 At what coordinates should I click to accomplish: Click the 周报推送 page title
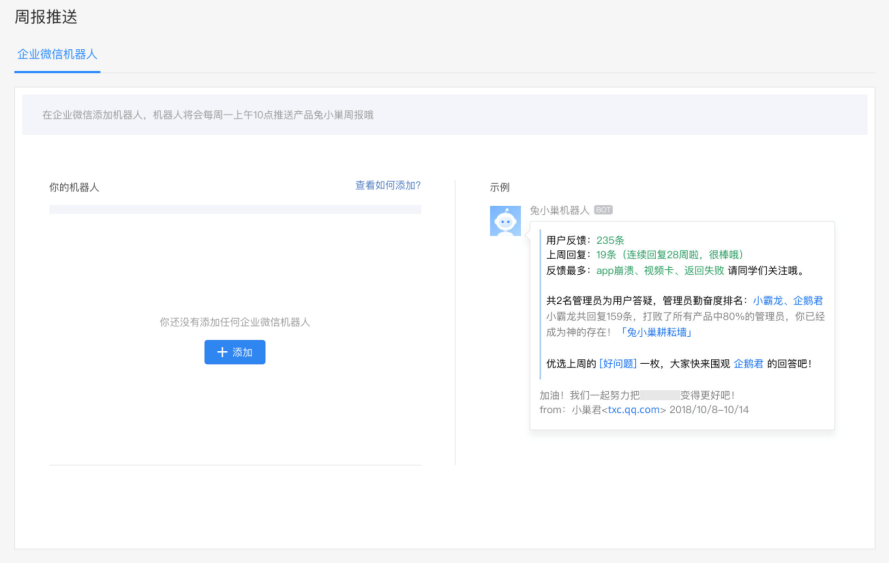46,17
